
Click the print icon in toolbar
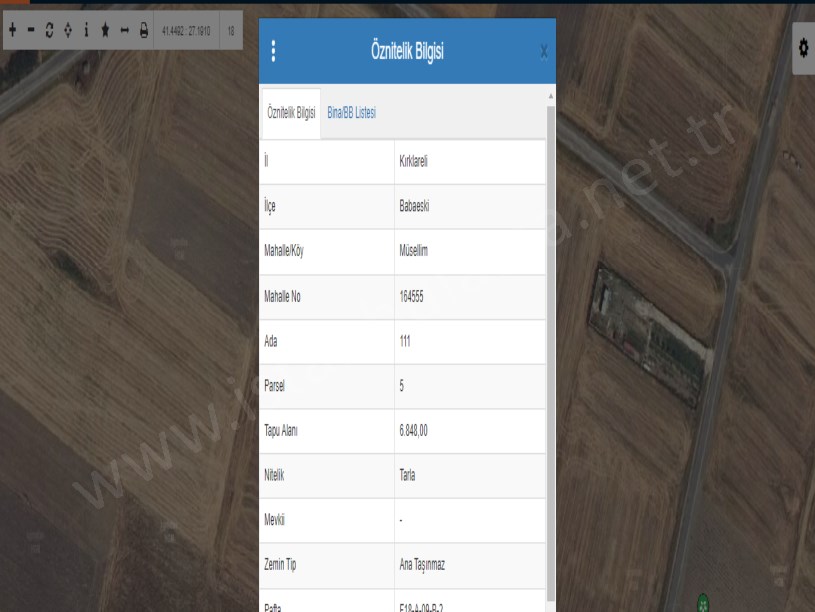143,31
